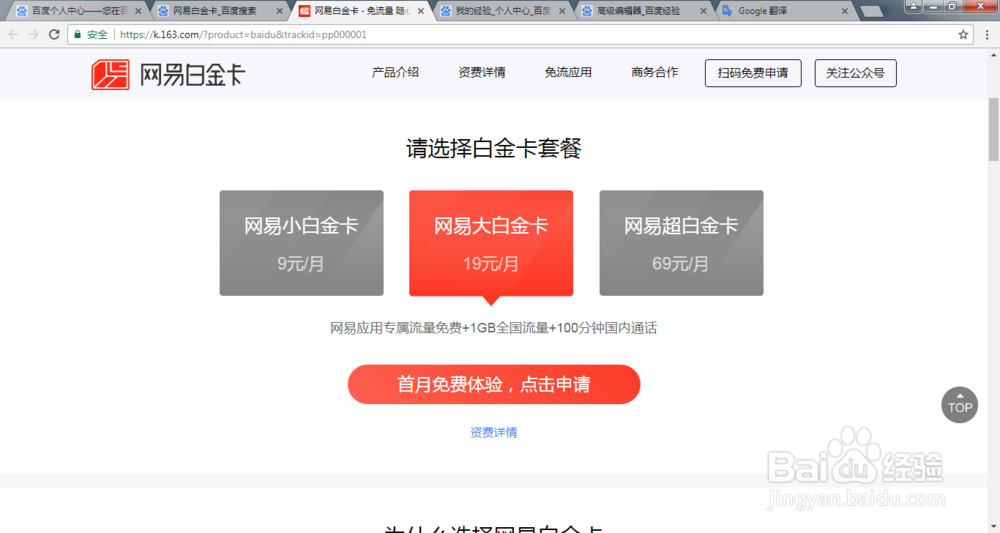Click the Chrome user profile icon
This screenshot has height=533, width=1000.
pyautogui.click(x=913, y=6)
